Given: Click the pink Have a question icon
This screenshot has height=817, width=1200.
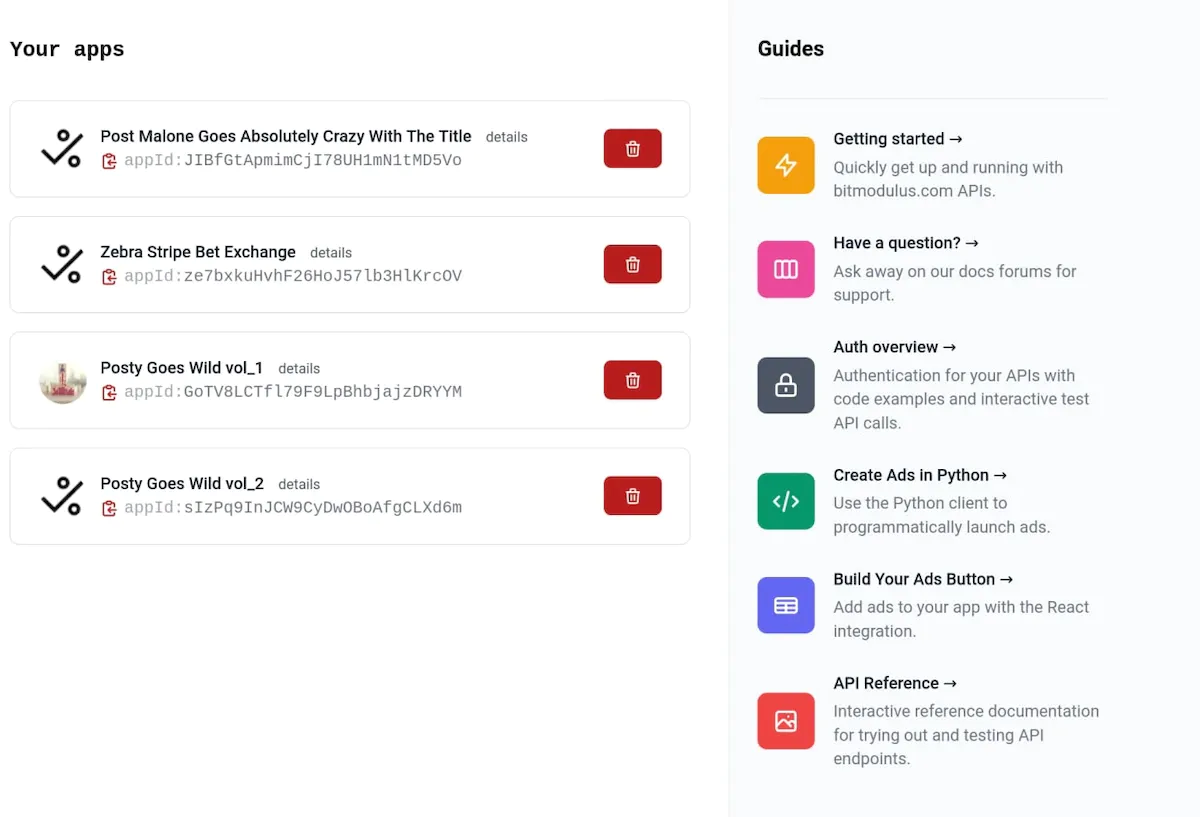Looking at the screenshot, I should point(786,269).
